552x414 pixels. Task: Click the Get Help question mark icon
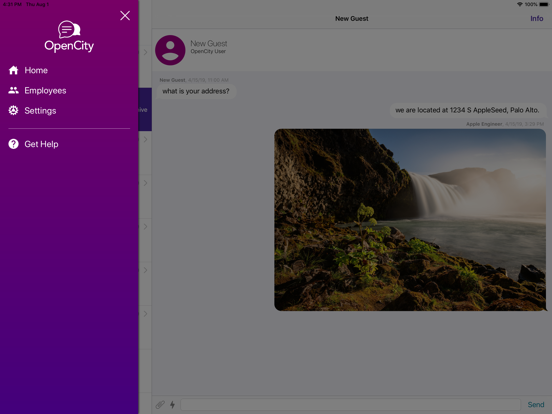pyautogui.click(x=13, y=144)
